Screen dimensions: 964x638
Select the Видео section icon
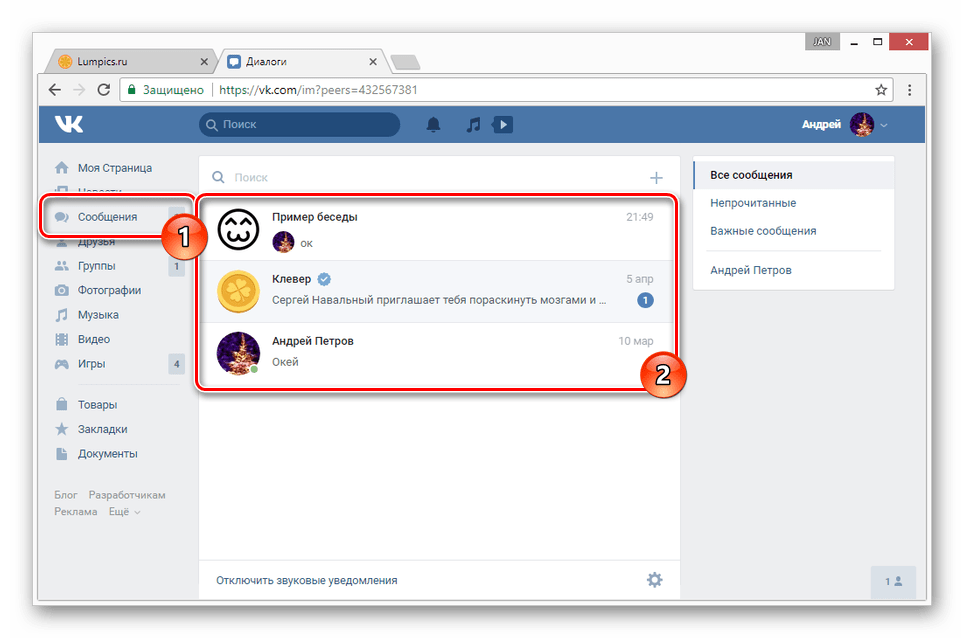61,339
